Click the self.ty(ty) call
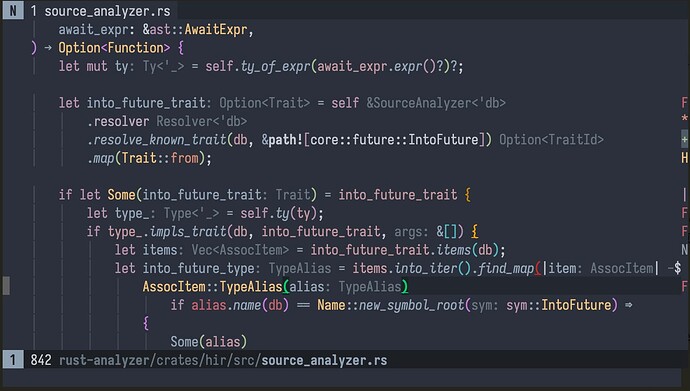 [279, 213]
